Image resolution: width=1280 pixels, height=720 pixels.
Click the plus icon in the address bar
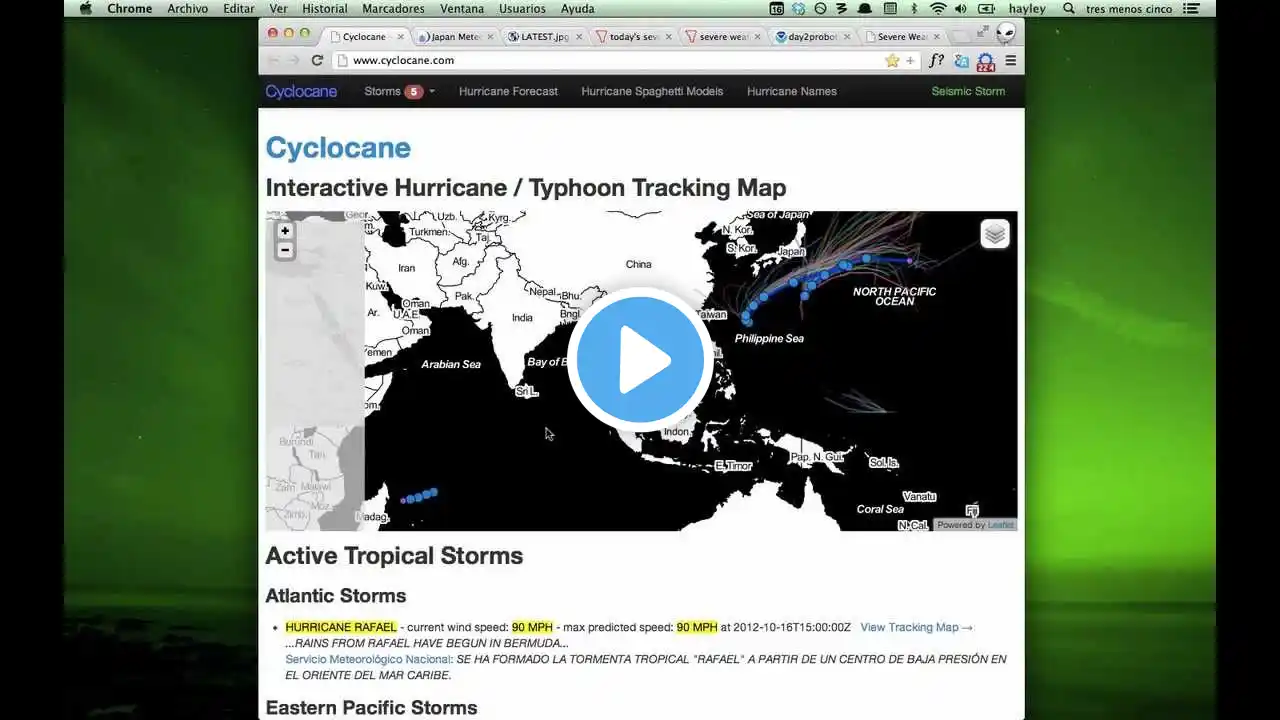click(910, 60)
